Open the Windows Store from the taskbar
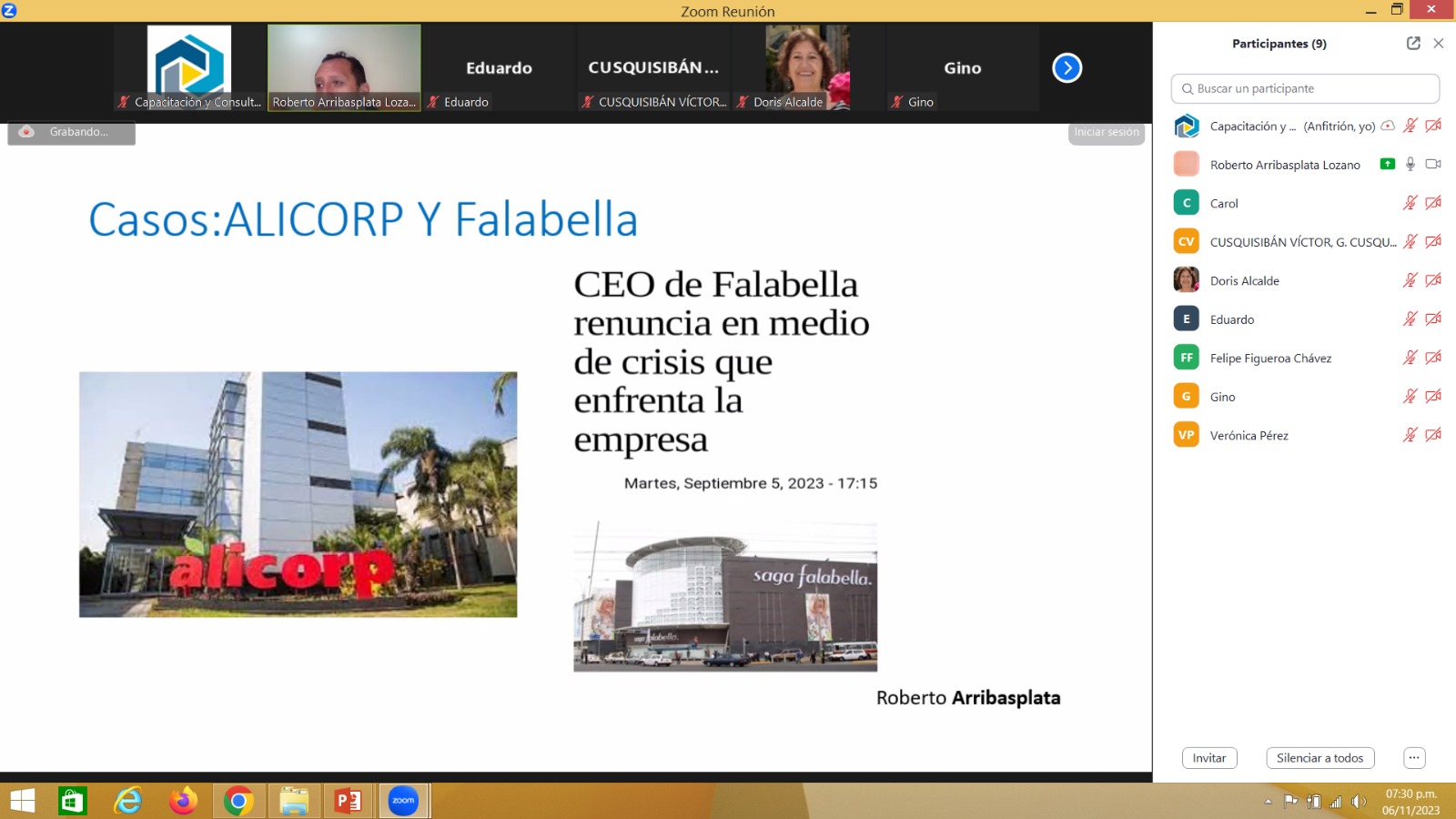 [x=73, y=801]
